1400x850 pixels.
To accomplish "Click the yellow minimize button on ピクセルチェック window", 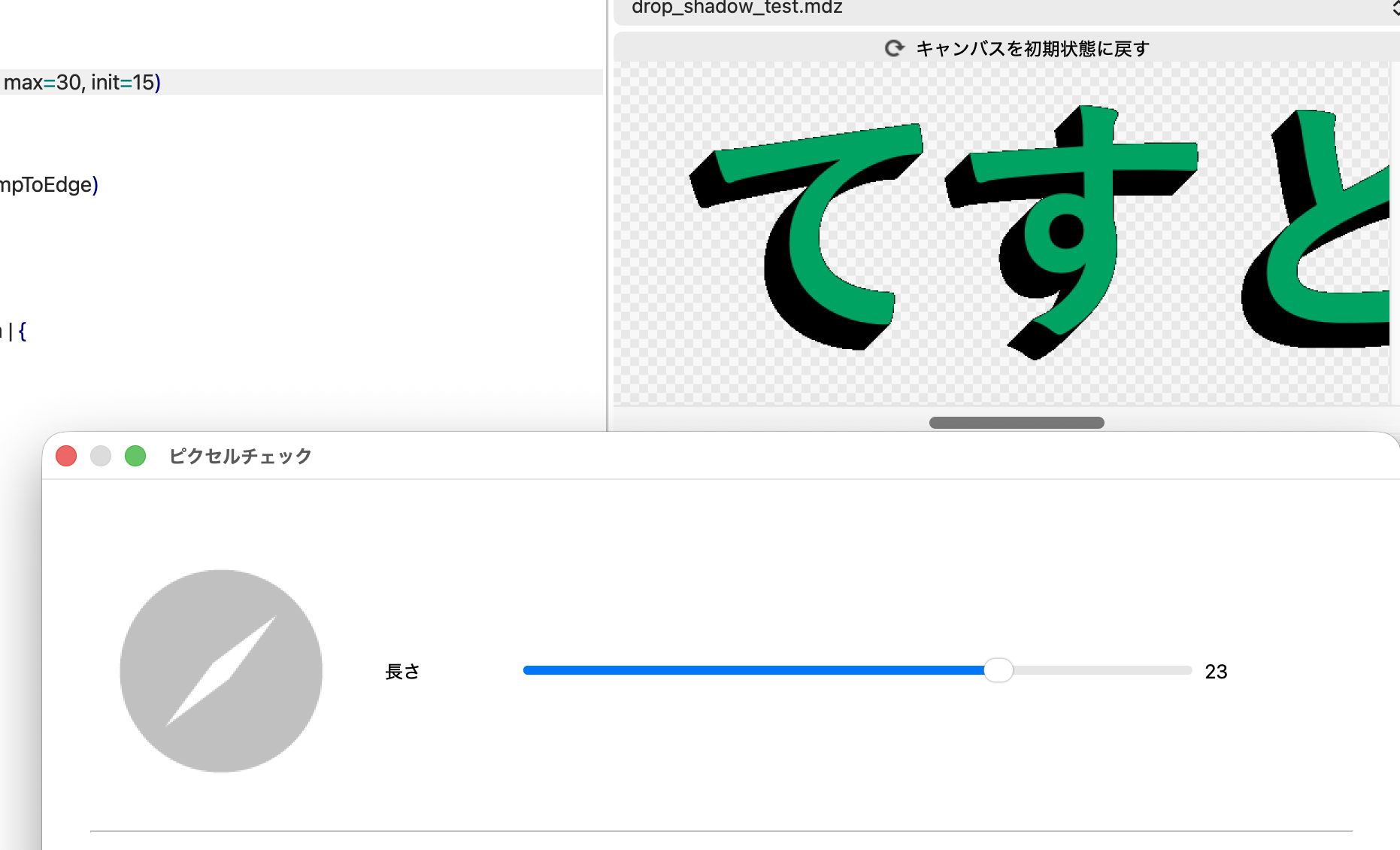I will click(x=101, y=456).
